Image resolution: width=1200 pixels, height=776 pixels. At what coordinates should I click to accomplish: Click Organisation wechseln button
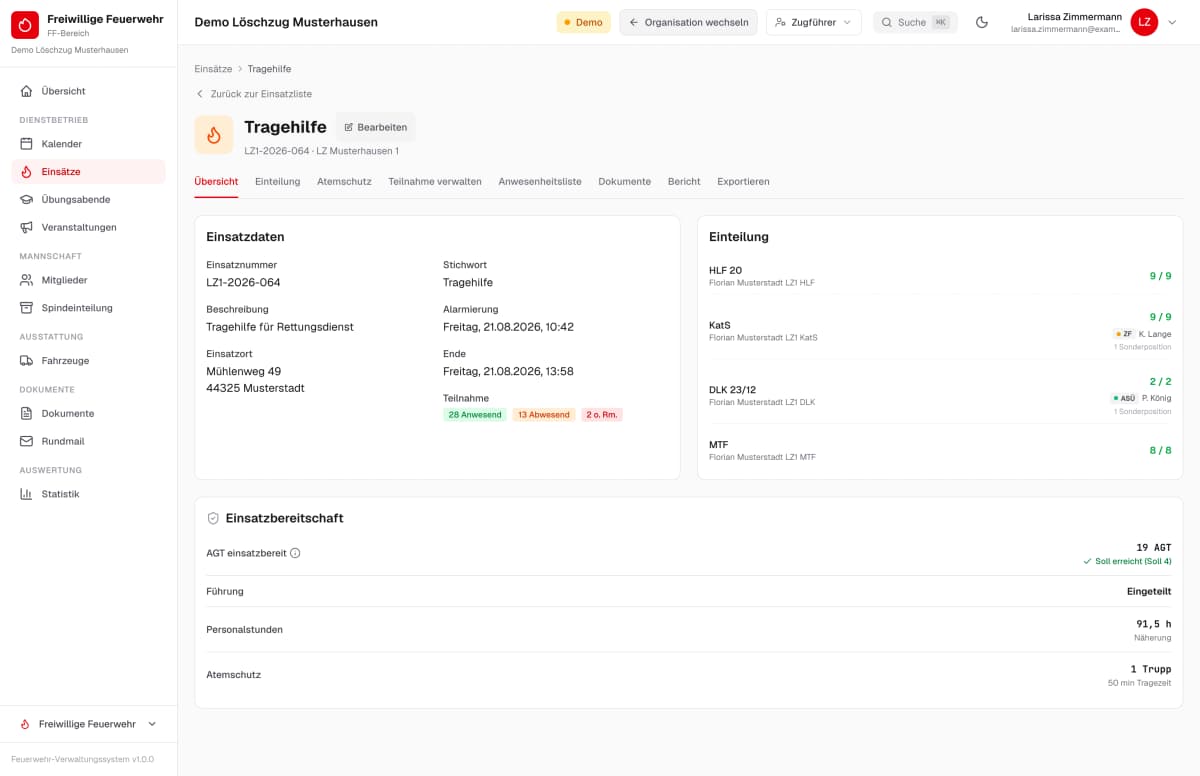click(x=688, y=22)
